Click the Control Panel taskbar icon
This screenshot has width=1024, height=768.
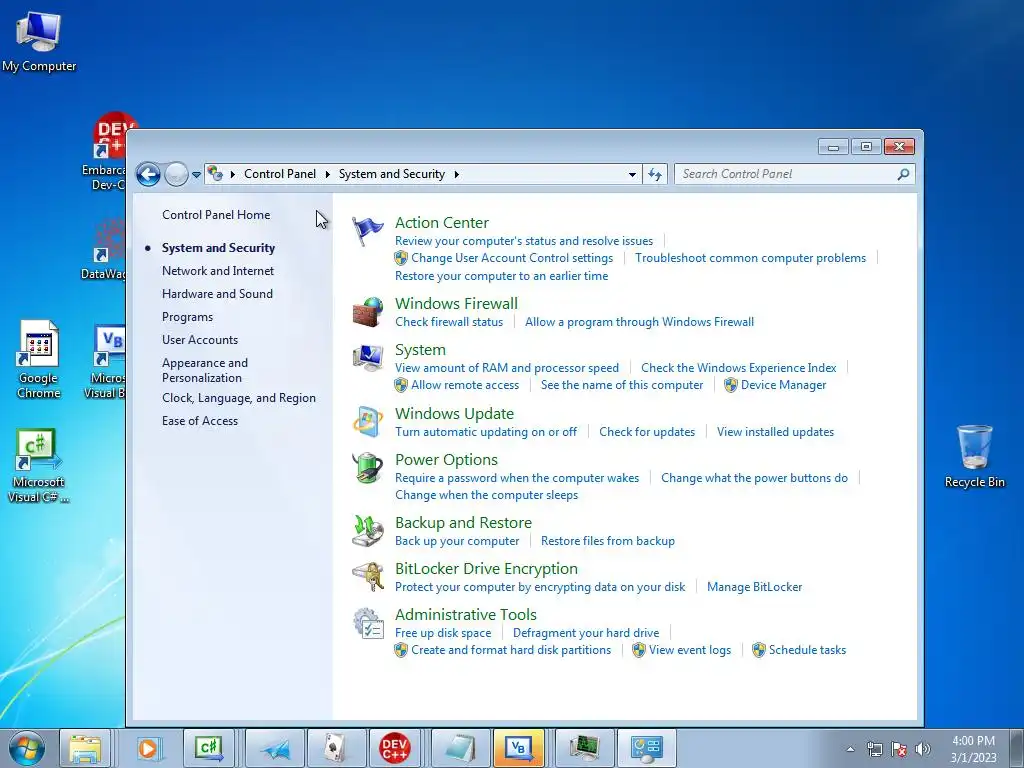[647, 748]
